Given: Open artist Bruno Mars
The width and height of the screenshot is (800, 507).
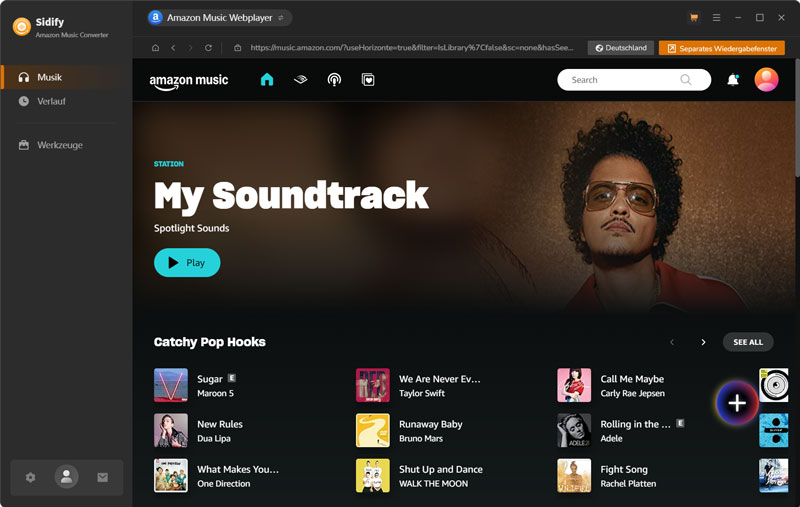Looking at the screenshot, I should pos(421,439).
